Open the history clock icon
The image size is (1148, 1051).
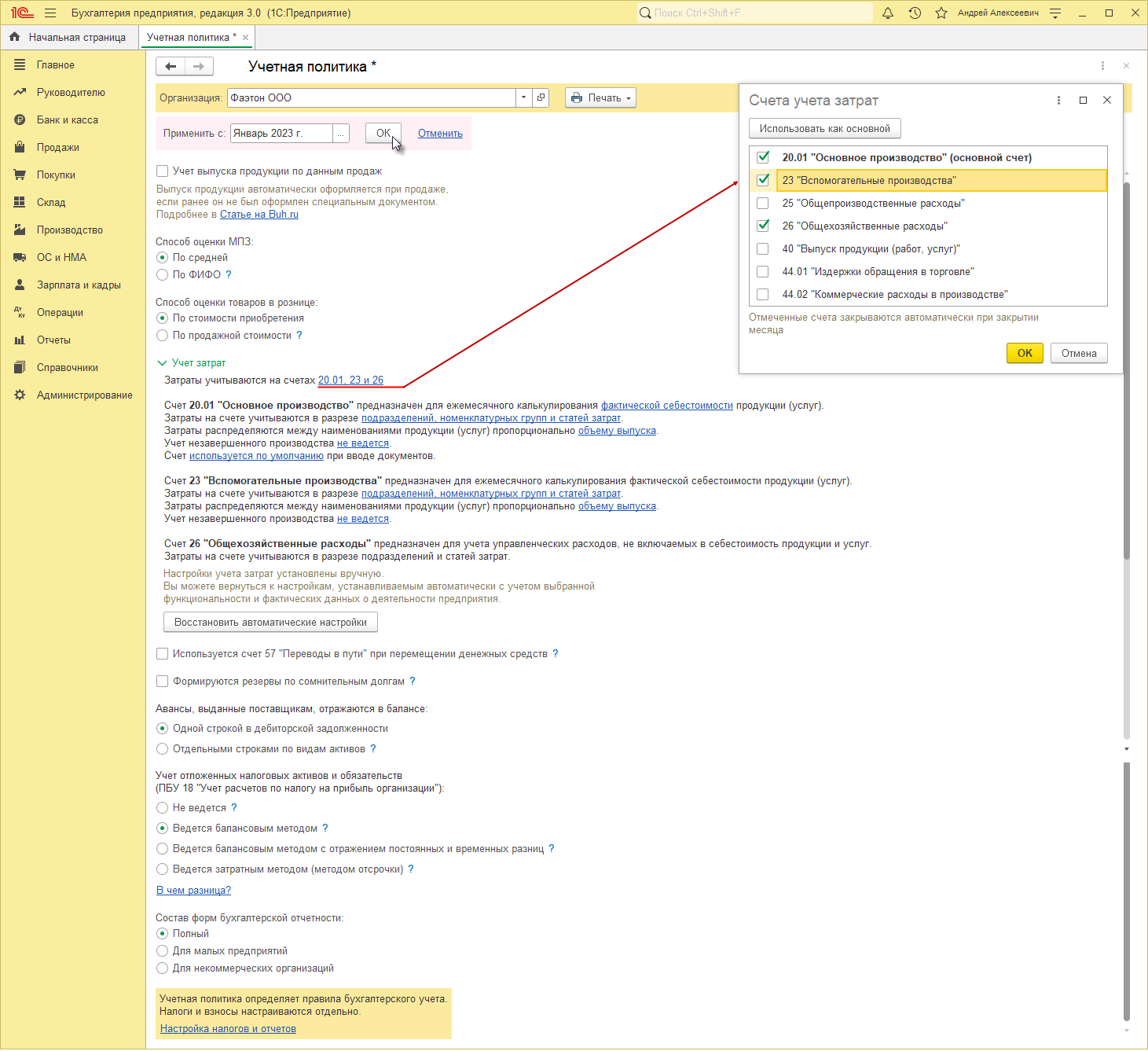(x=915, y=13)
